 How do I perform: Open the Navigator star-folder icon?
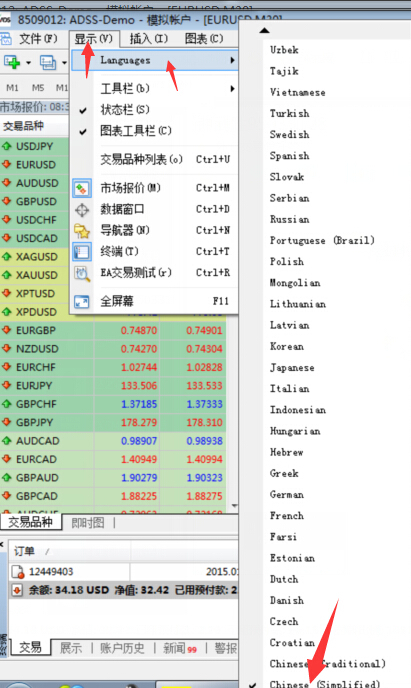point(82,231)
